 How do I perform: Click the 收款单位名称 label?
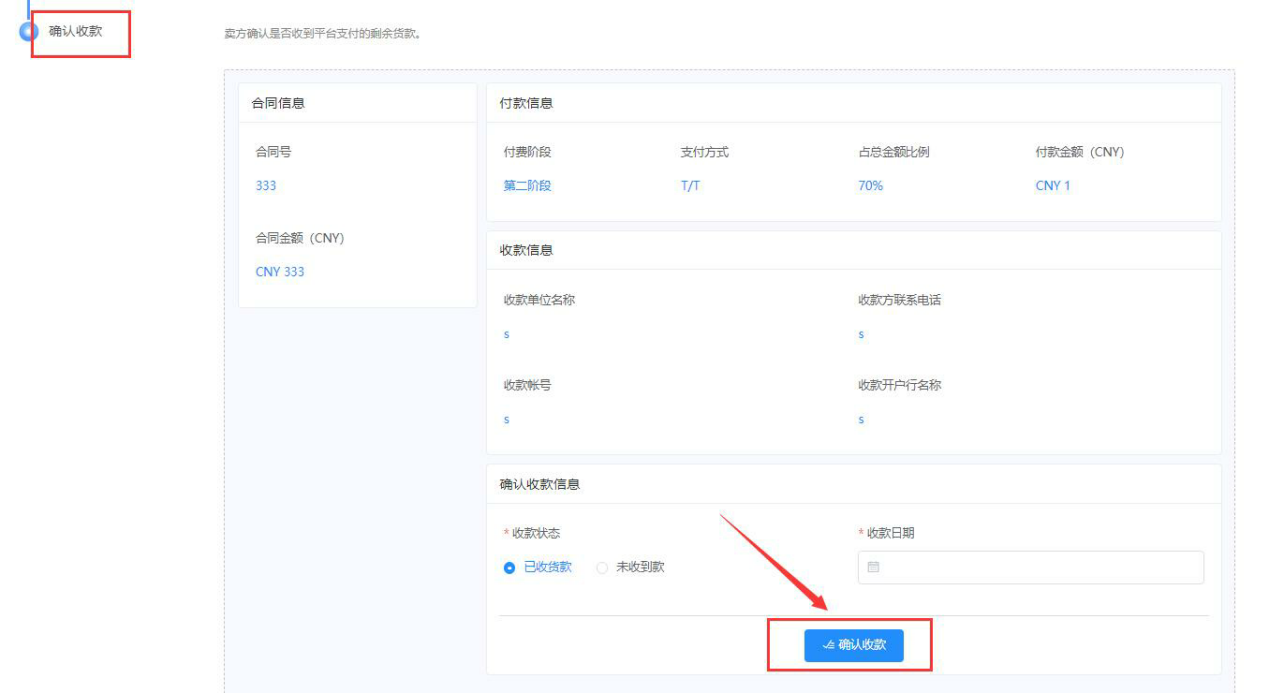(x=539, y=300)
